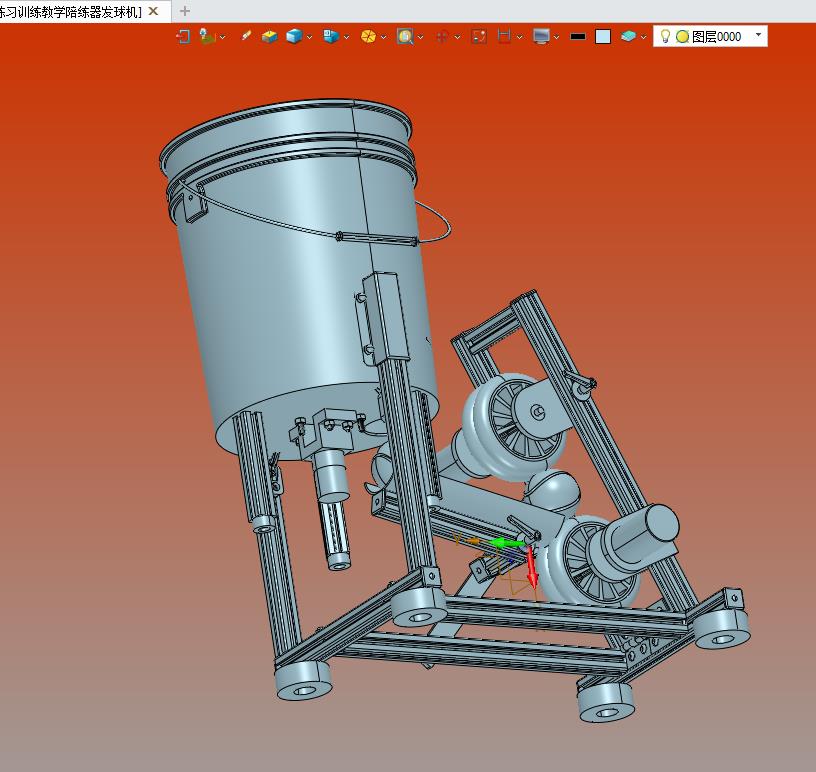
Task: Click the black line color swatch
Action: 578,36
